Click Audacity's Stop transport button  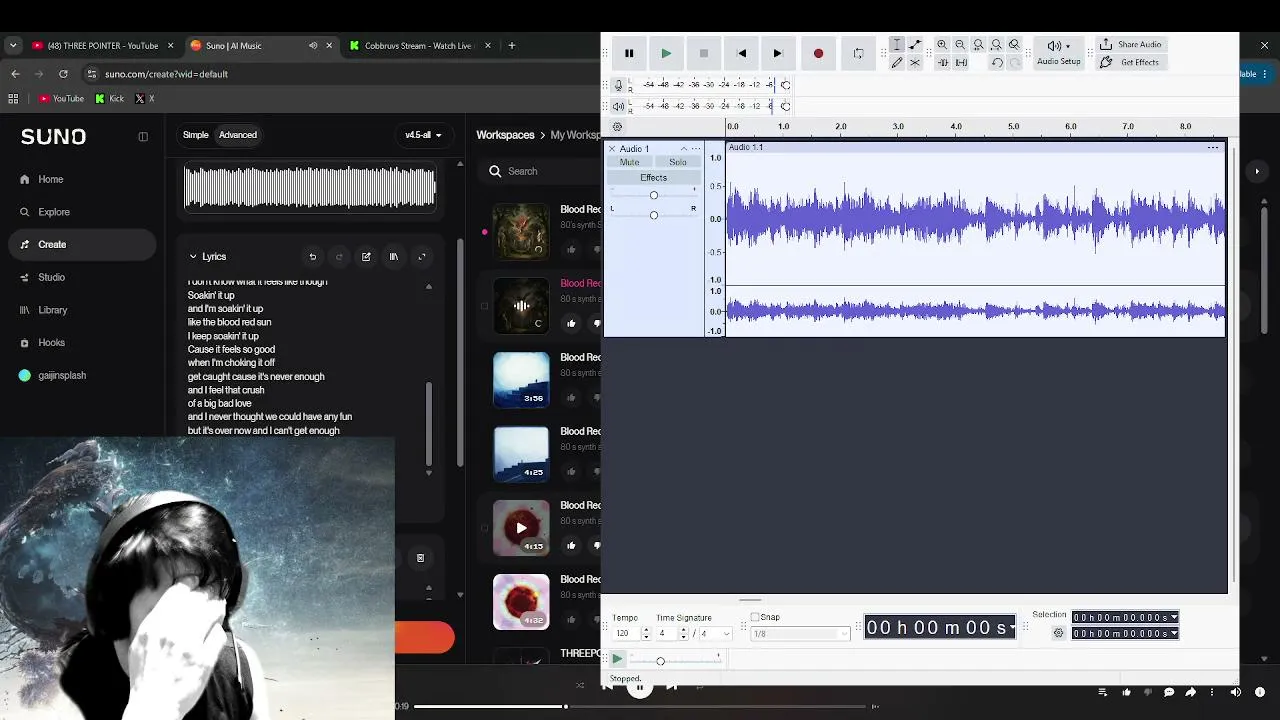pyautogui.click(x=704, y=53)
